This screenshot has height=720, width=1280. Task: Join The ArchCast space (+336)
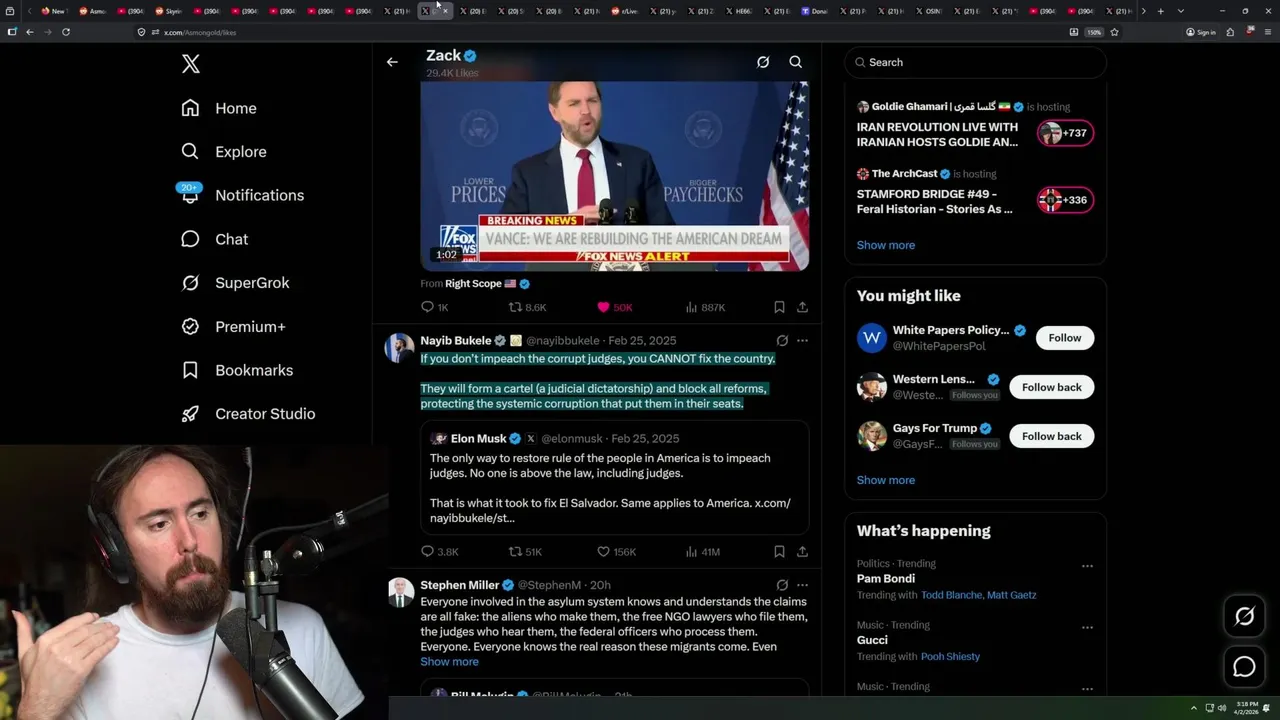point(1065,200)
